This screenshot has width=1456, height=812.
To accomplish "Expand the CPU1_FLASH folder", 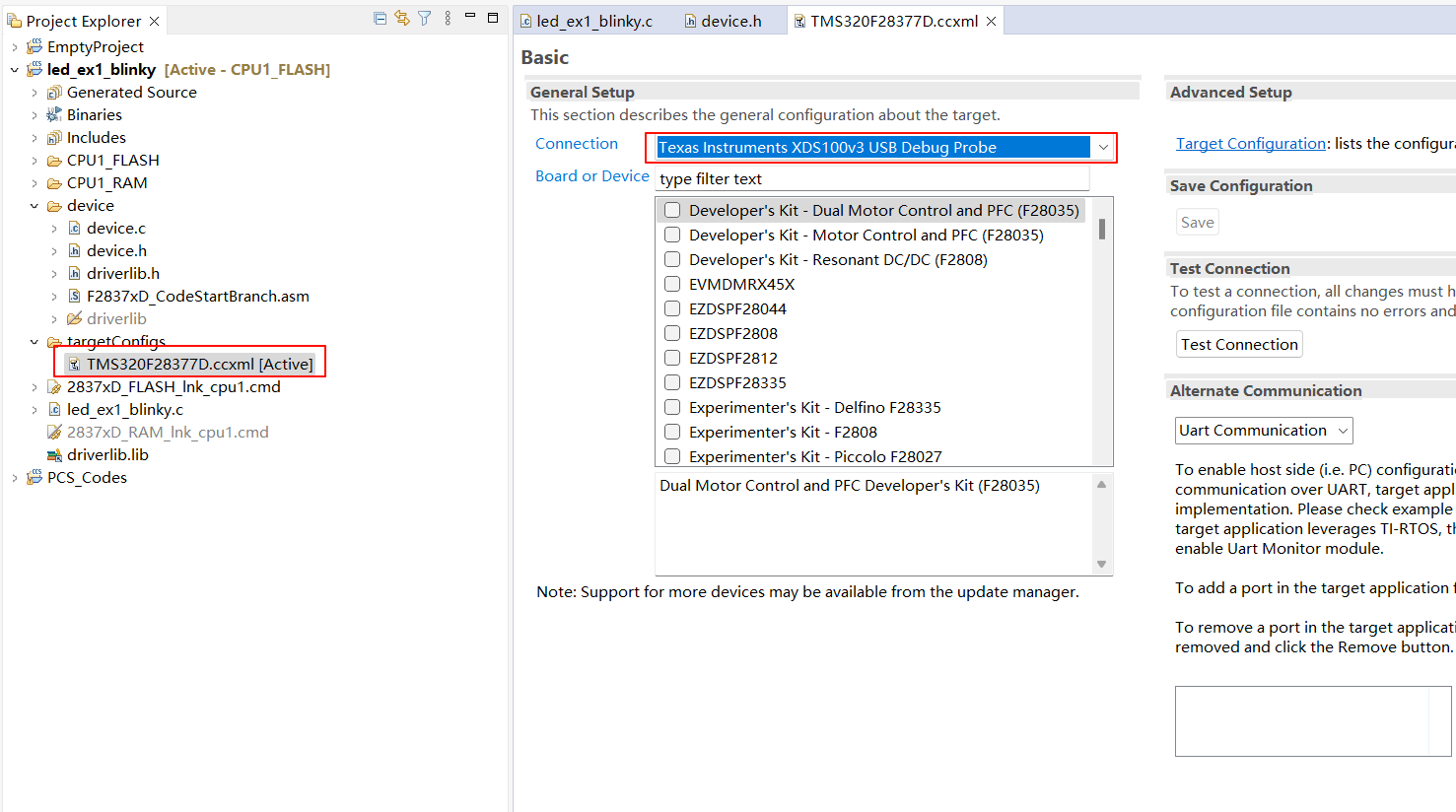I will (x=35, y=161).
